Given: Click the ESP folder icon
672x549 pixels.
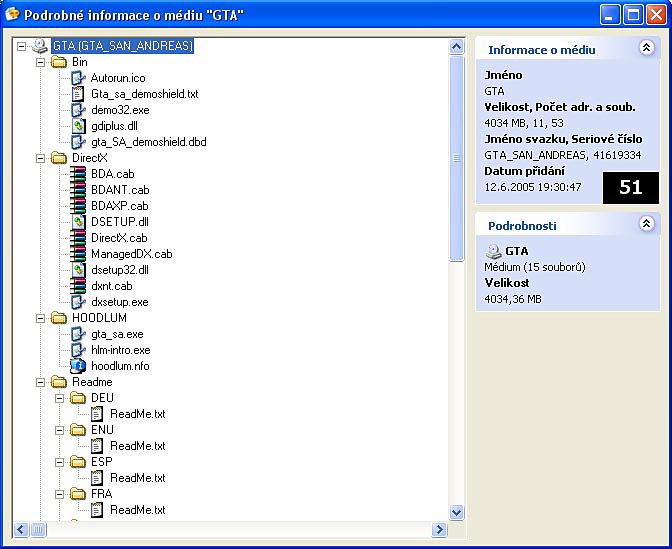Looking at the screenshot, I should [78, 462].
